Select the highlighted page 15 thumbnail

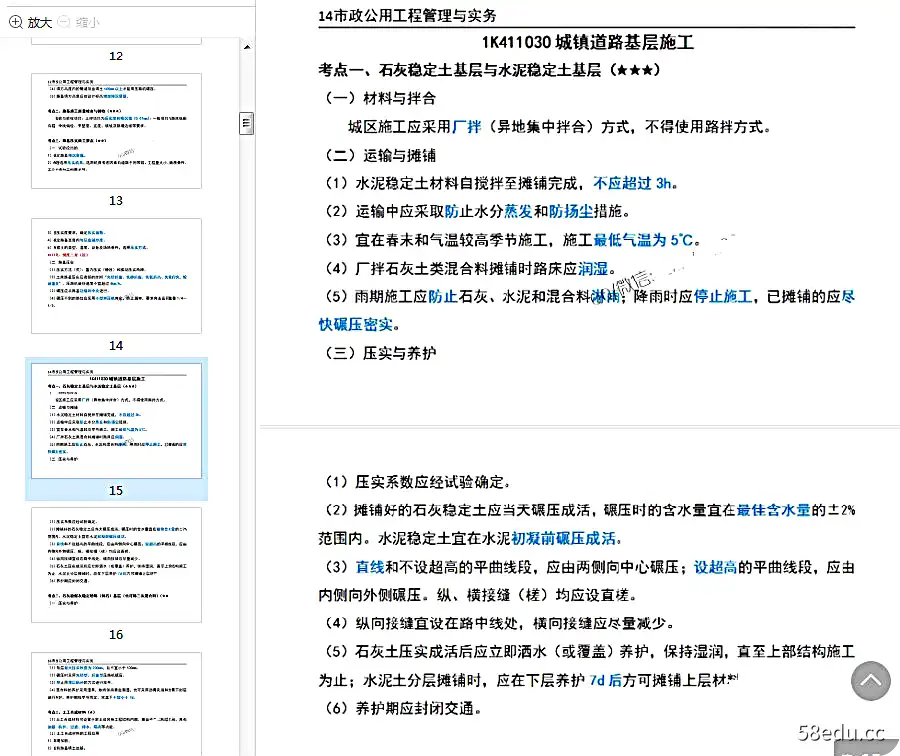117,421
